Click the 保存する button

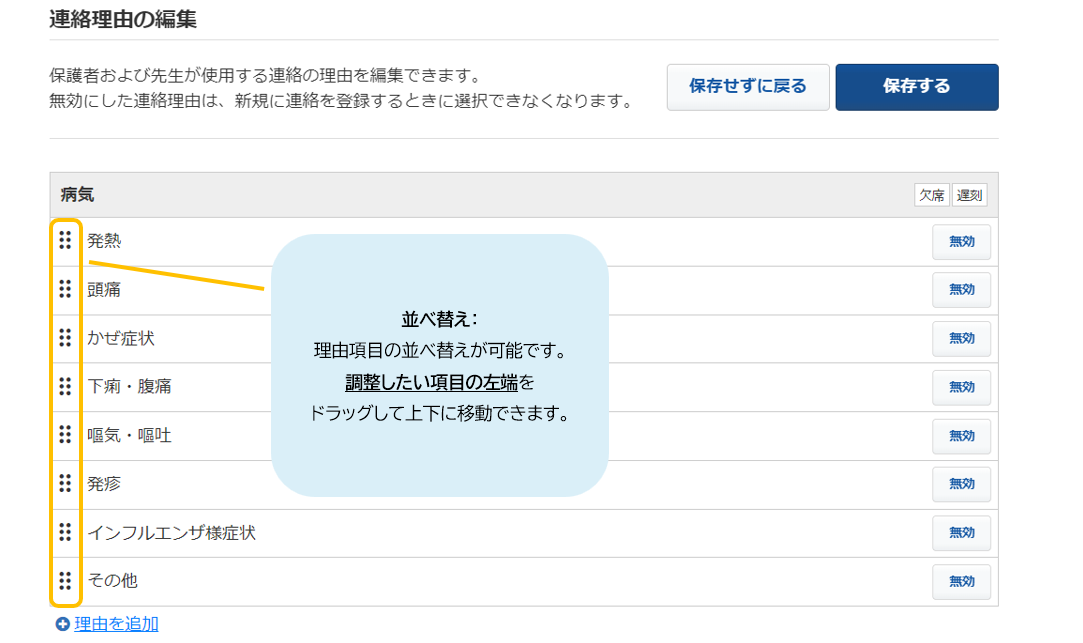pos(917,87)
